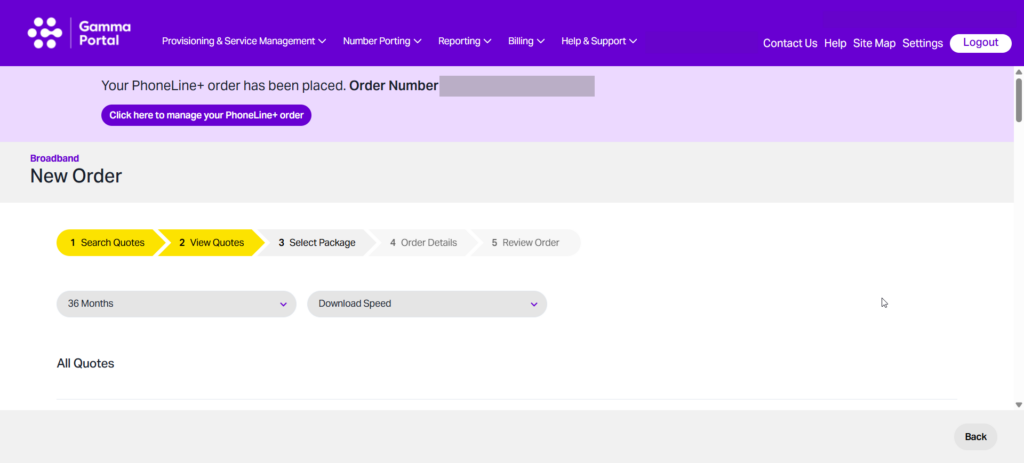Viewport: 1024px width, 463px height.
Task: Go to step 1 Search Quotes
Action: pyautogui.click(x=108, y=243)
